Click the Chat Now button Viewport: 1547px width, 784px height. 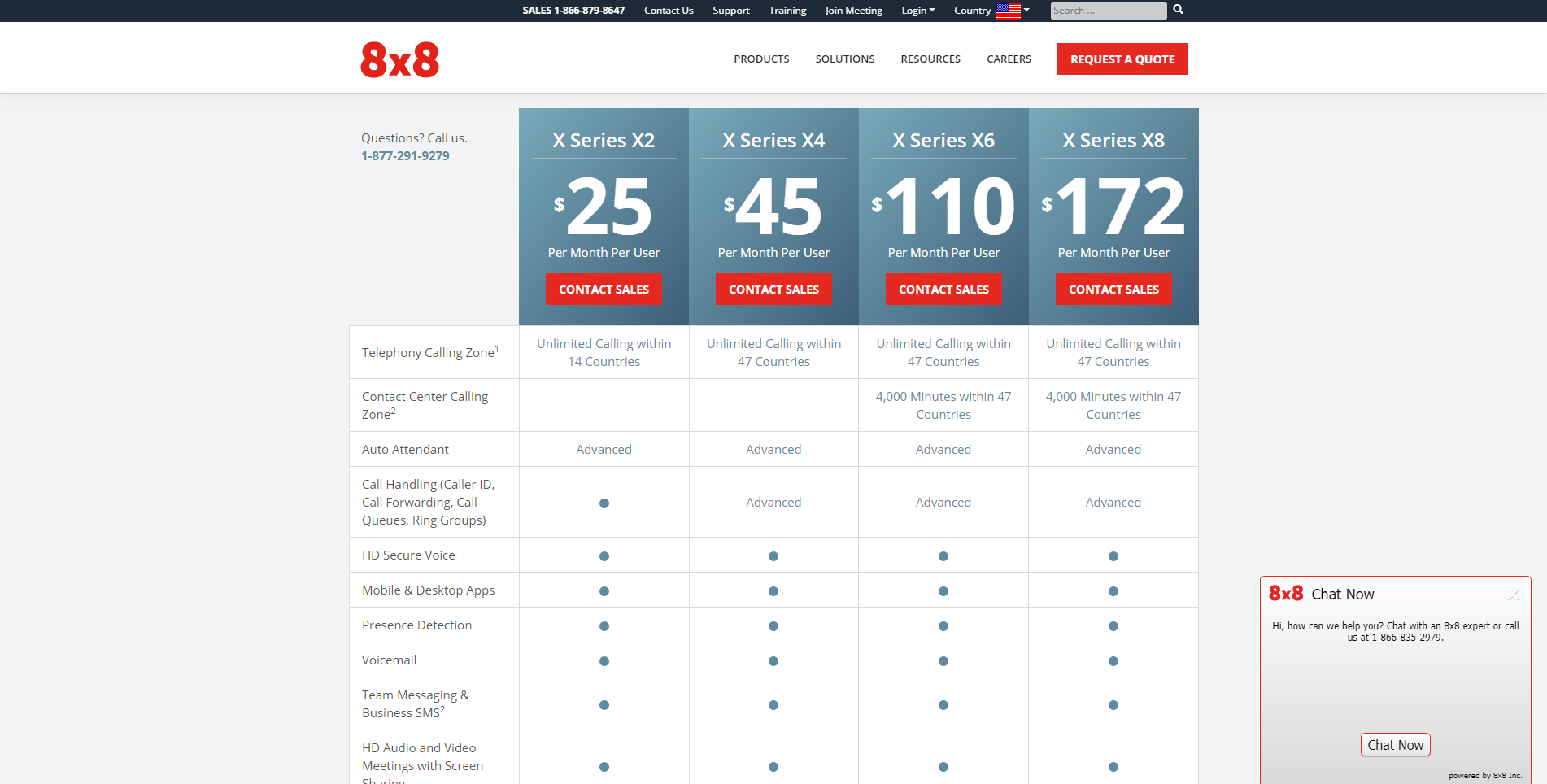(1395, 745)
